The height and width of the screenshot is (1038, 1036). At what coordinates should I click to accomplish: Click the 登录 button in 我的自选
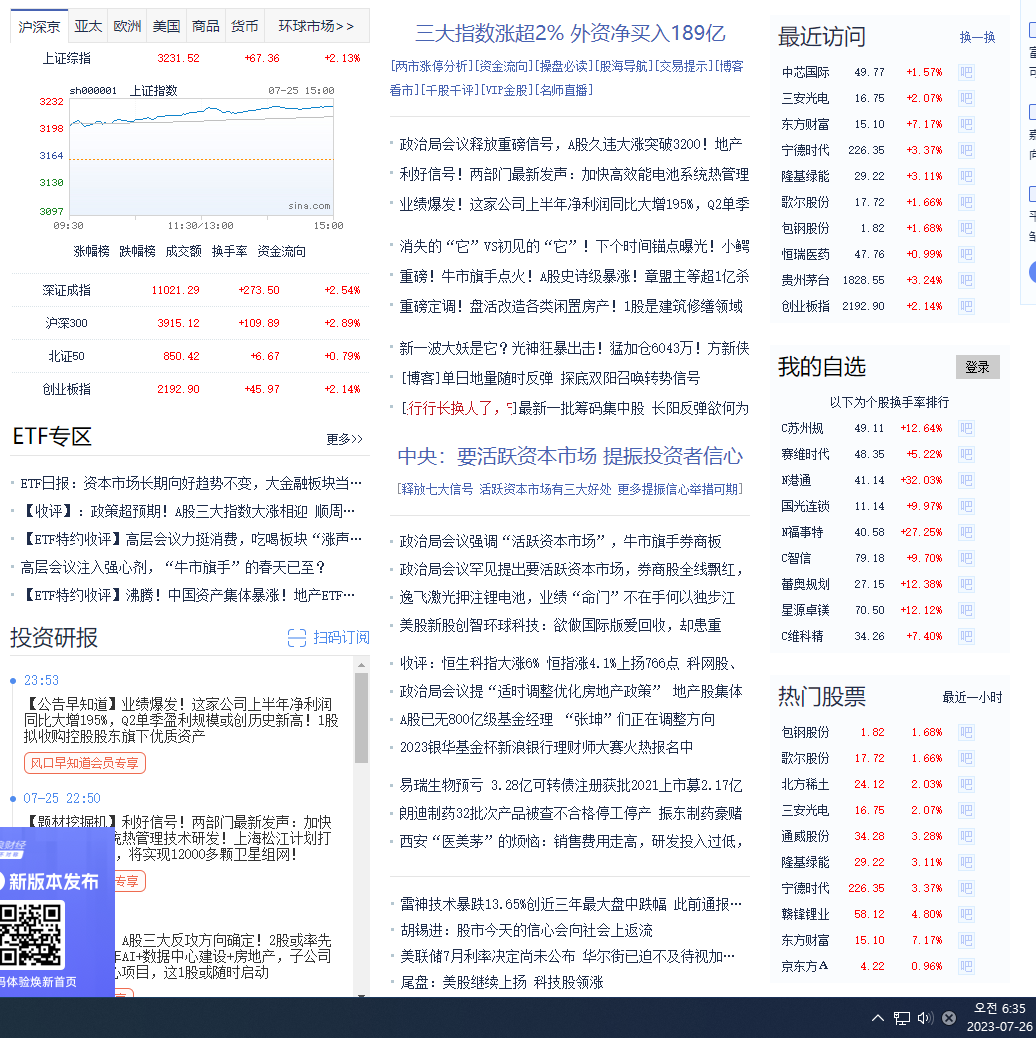click(977, 367)
